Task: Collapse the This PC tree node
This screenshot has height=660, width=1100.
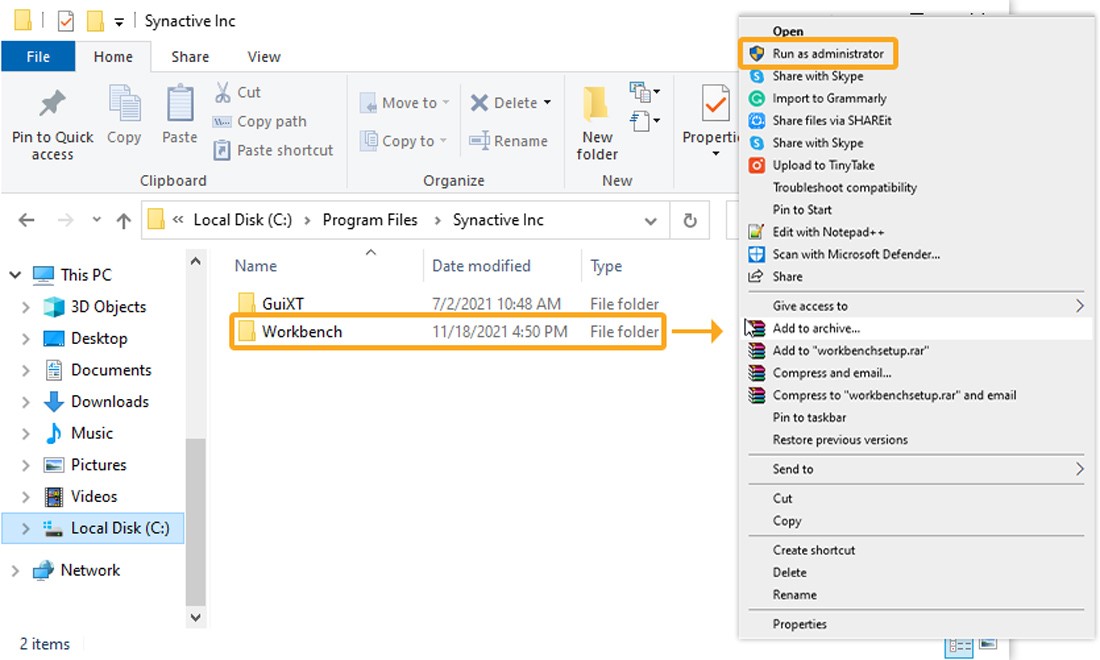Action: (x=15, y=275)
